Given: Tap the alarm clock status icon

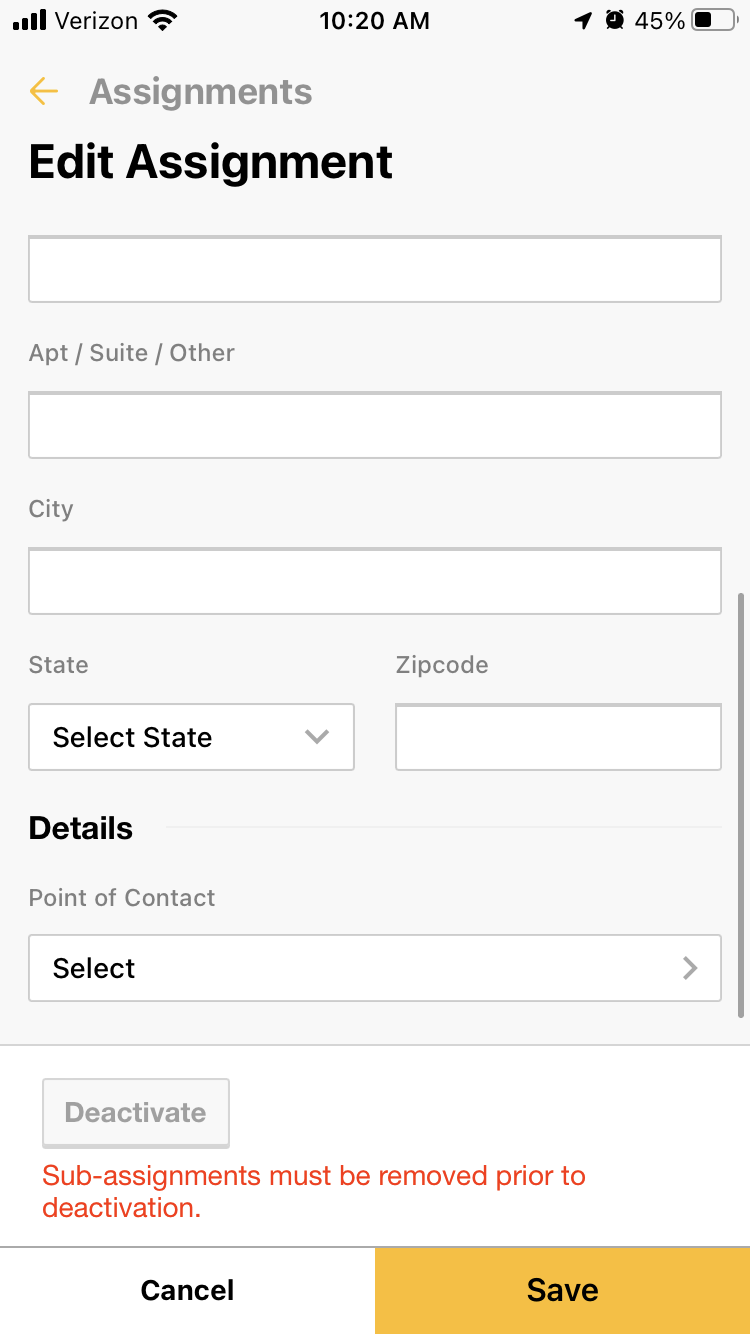Looking at the screenshot, I should [616, 20].
